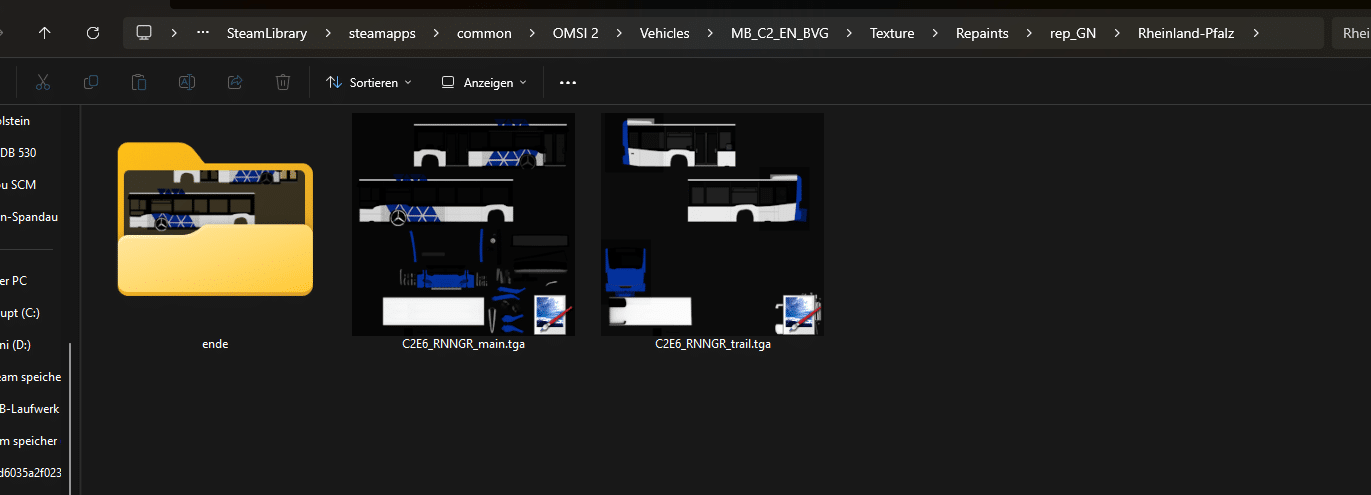Open the three-dot overflow menu in toolbar
The height and width of the screenshot is (495, 1371).
coord(568,82)
